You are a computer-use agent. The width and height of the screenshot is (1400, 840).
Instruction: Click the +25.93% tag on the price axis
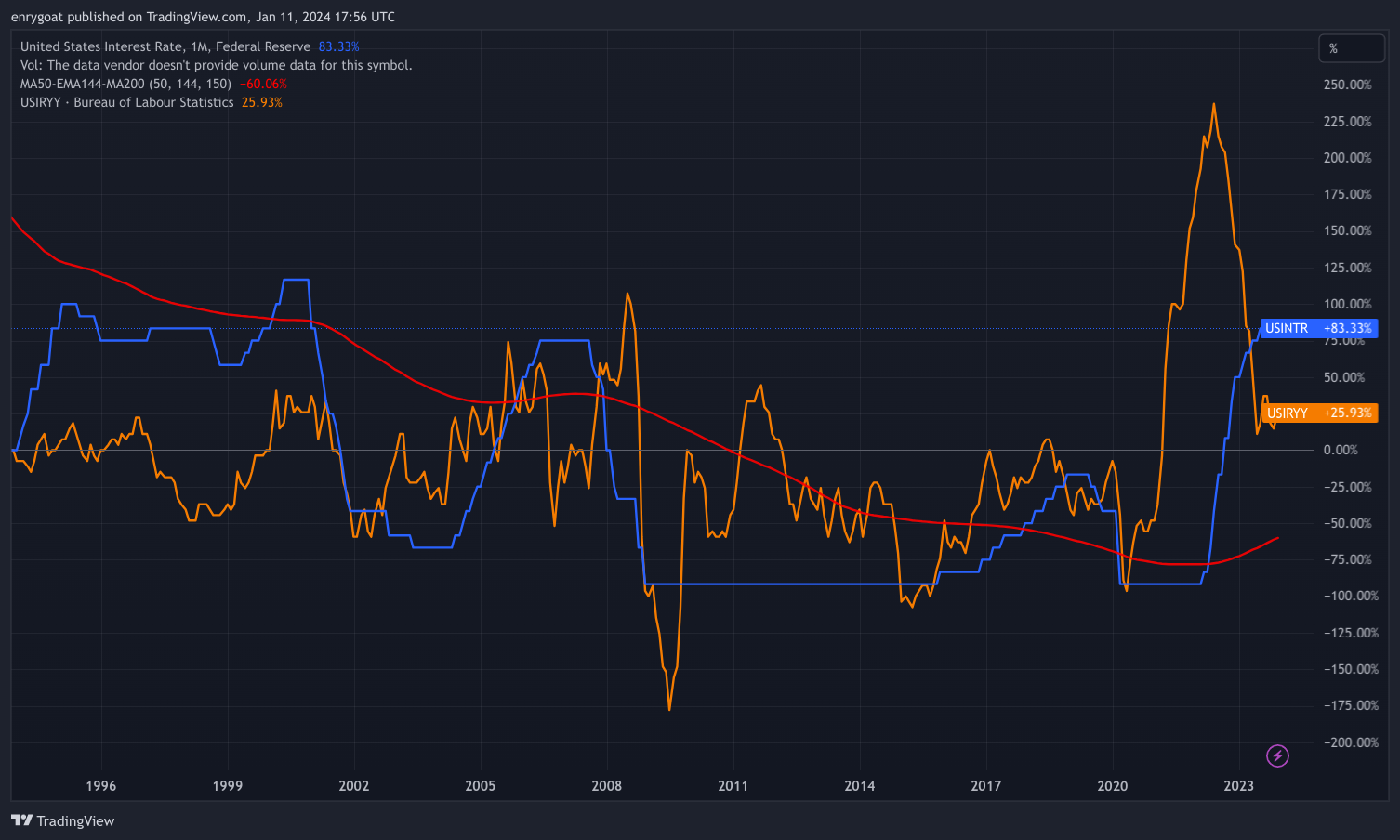[1346, 413]
